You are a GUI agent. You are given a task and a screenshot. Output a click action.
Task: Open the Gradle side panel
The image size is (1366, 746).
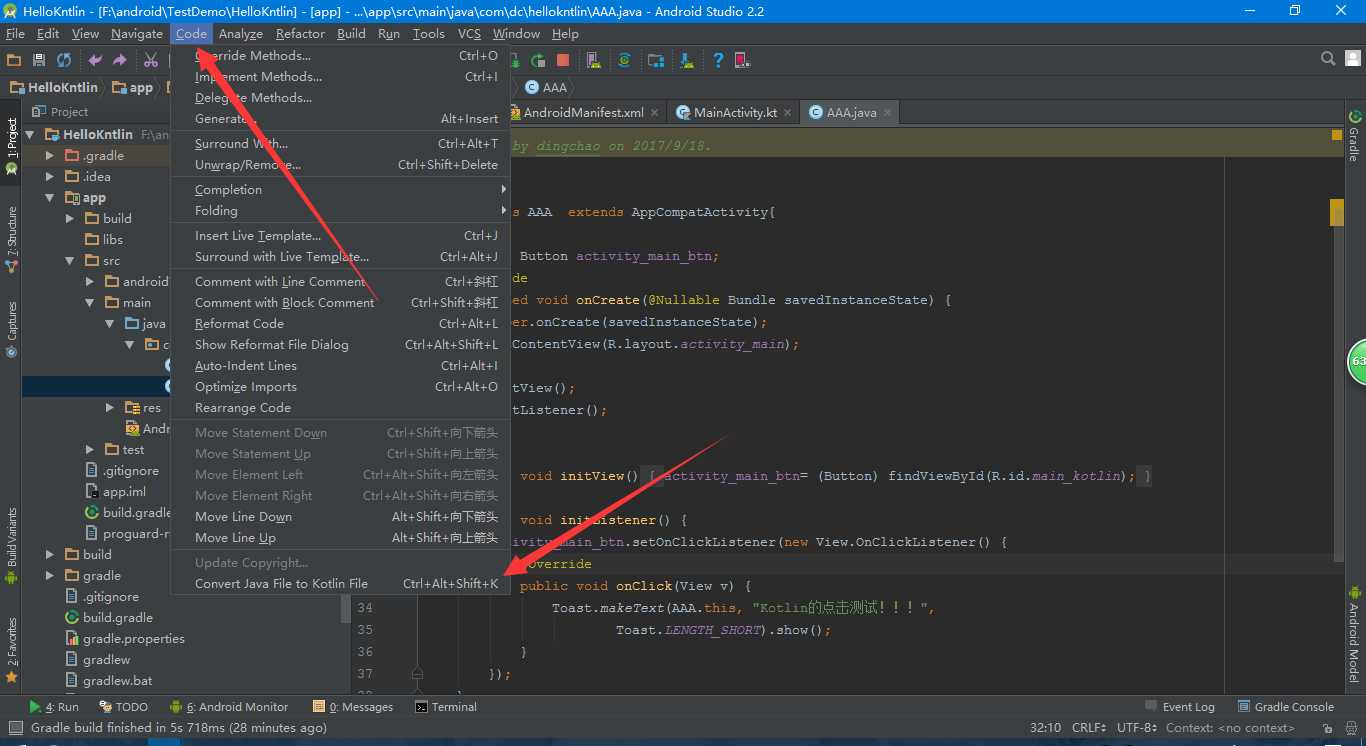tap(1354, 135)
